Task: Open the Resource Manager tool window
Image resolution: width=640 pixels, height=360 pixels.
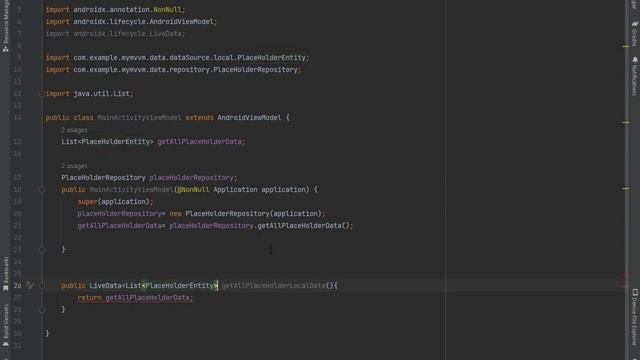Action: (x=6, y=25)
